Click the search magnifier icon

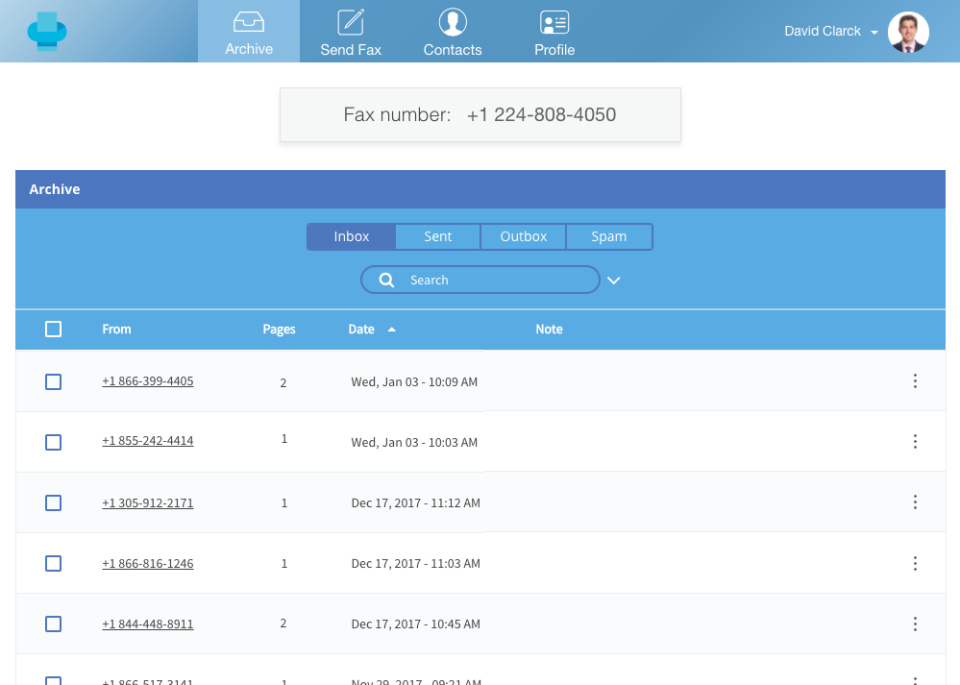(387, 280)
